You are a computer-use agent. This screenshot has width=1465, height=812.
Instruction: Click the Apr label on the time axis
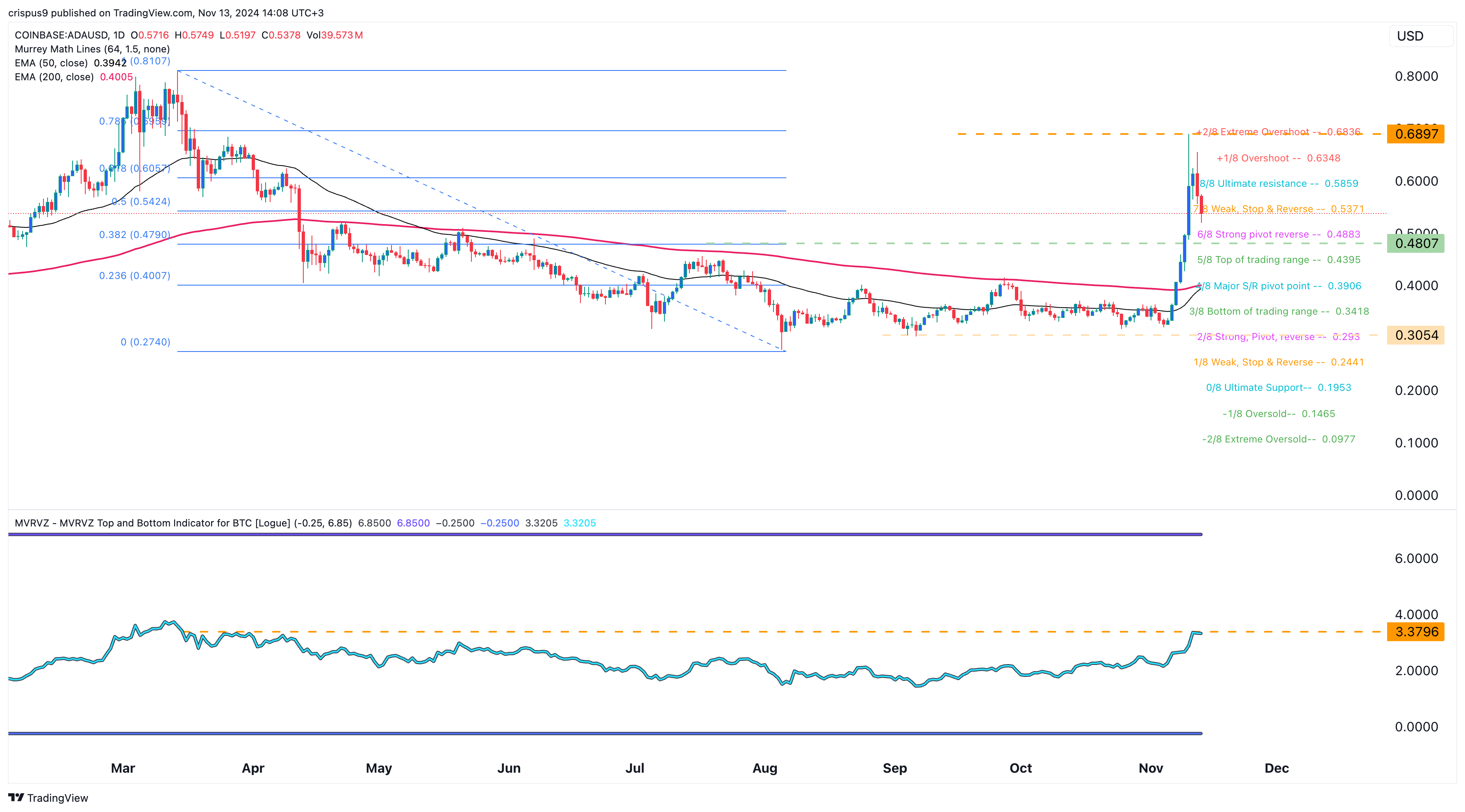[x=253, y=768]
